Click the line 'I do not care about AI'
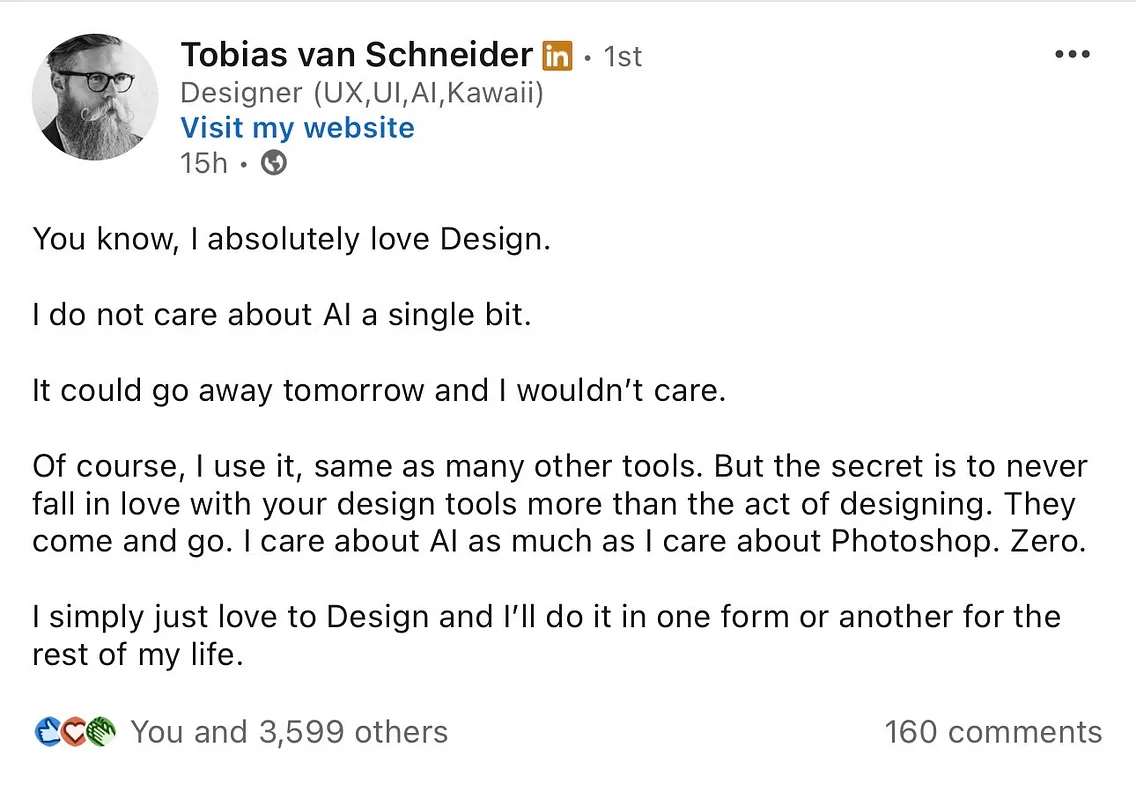Screen dimensions: 1136x786 (x=281, y=315)
